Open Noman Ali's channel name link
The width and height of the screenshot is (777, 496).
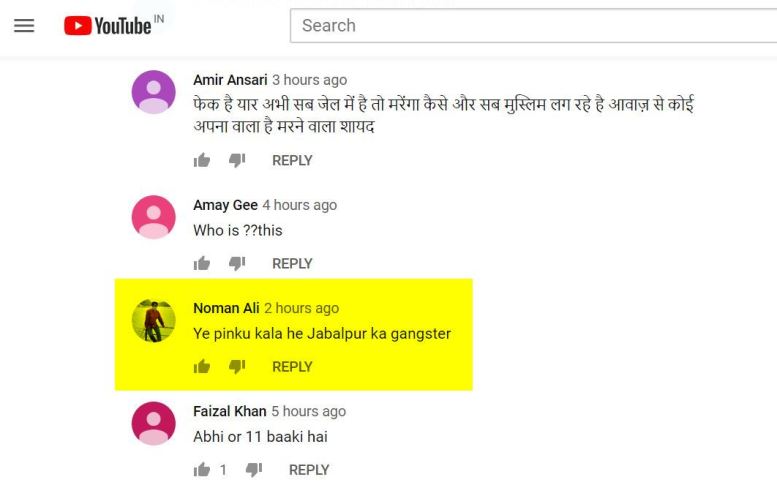click(226, 308)
